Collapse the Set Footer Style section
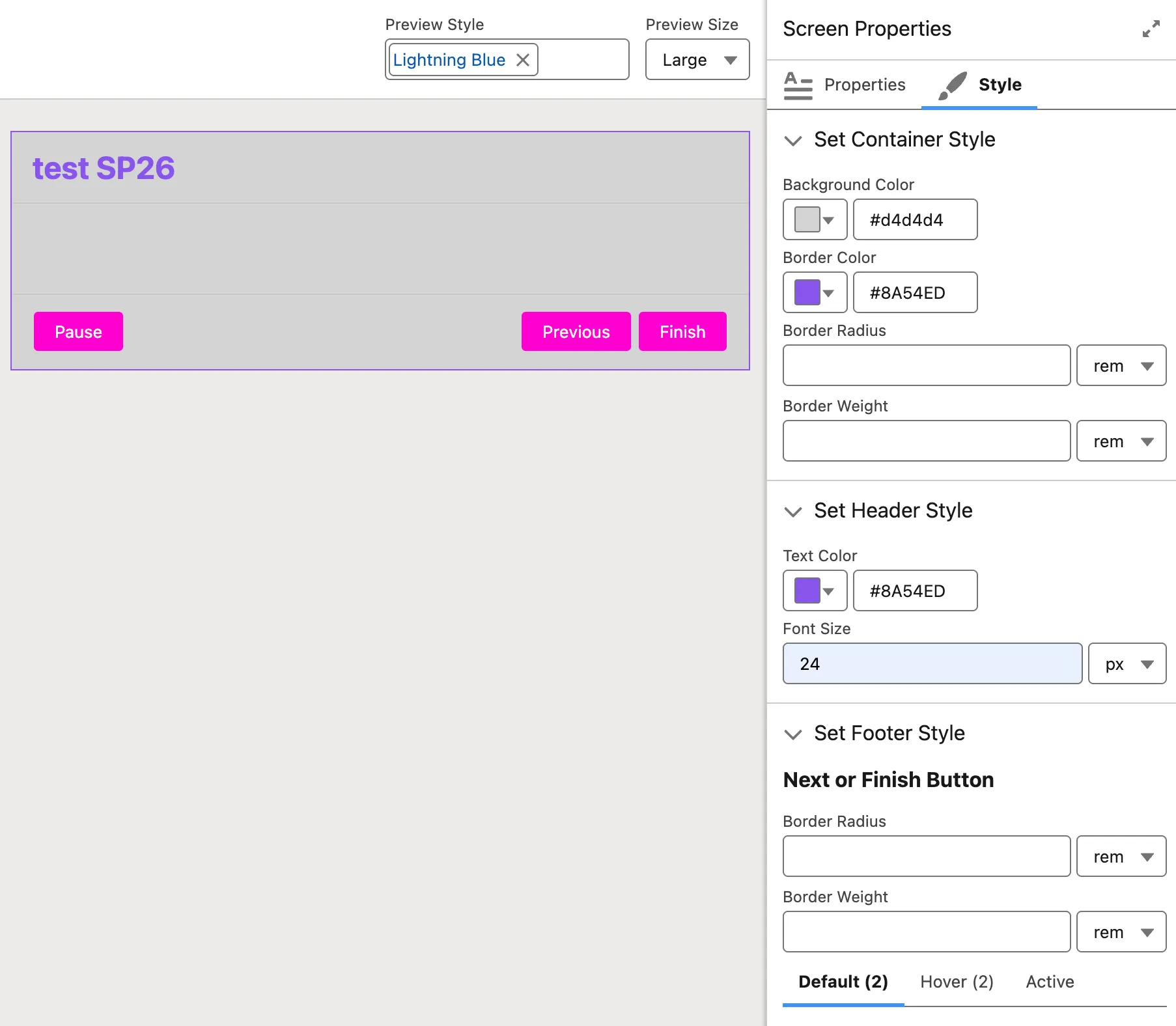The height and width of the screenshot is (1026, 1176). pos(792,734)
